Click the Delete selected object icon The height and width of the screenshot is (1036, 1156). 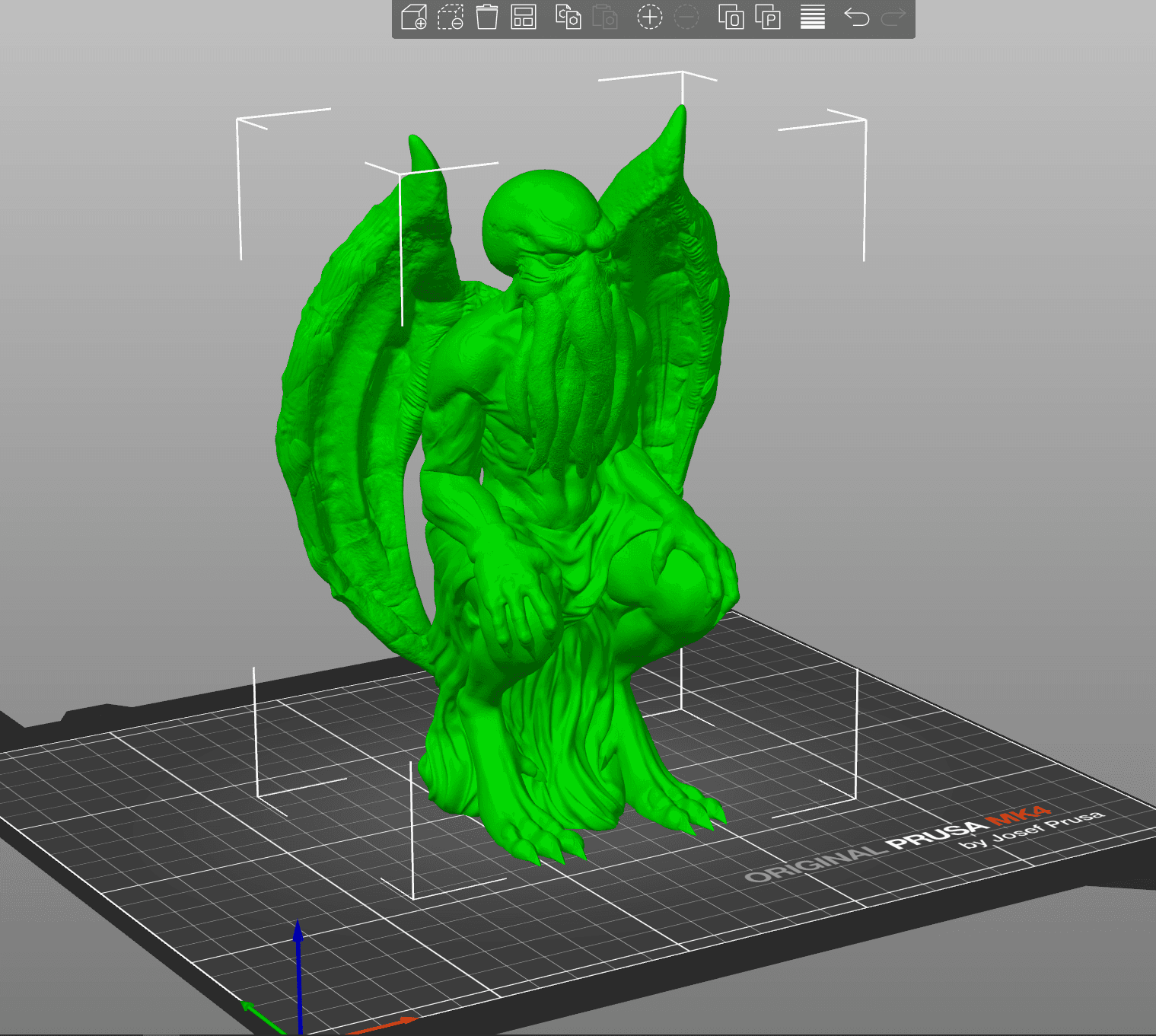[451, 17]
